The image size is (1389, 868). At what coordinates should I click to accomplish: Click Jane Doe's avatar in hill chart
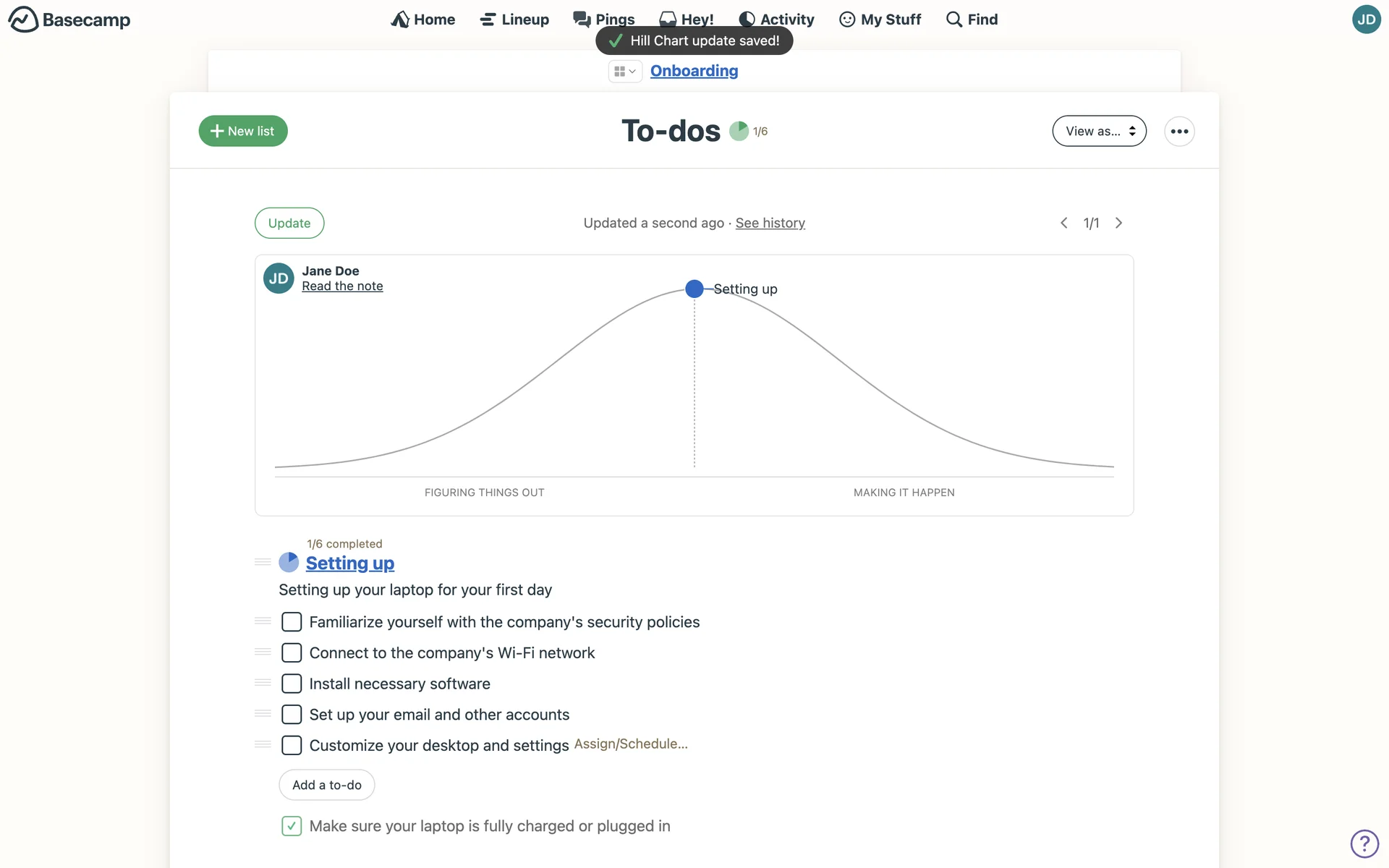279,278
